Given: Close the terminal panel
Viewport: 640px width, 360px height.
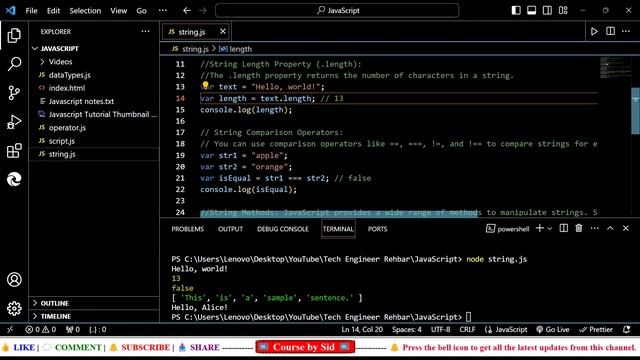Looking at the screenshot, I should coord(626,229).
